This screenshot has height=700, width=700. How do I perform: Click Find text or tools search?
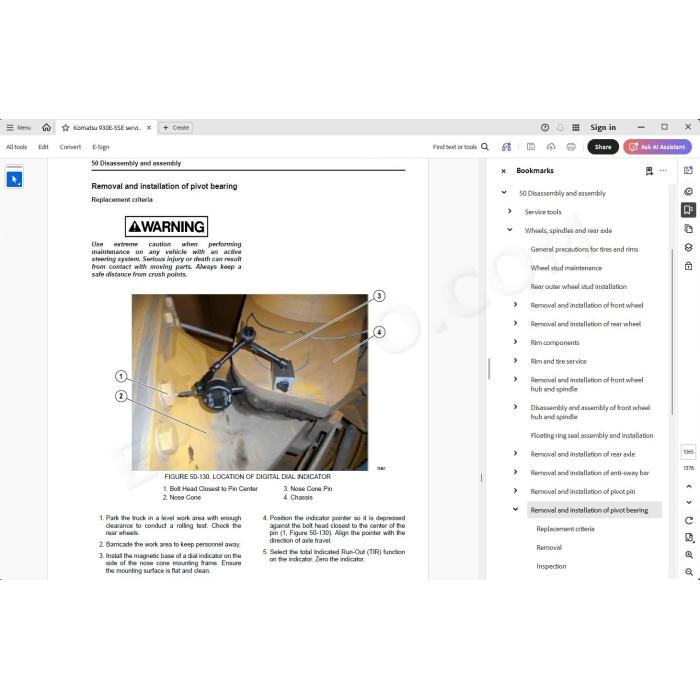[461, 147]
